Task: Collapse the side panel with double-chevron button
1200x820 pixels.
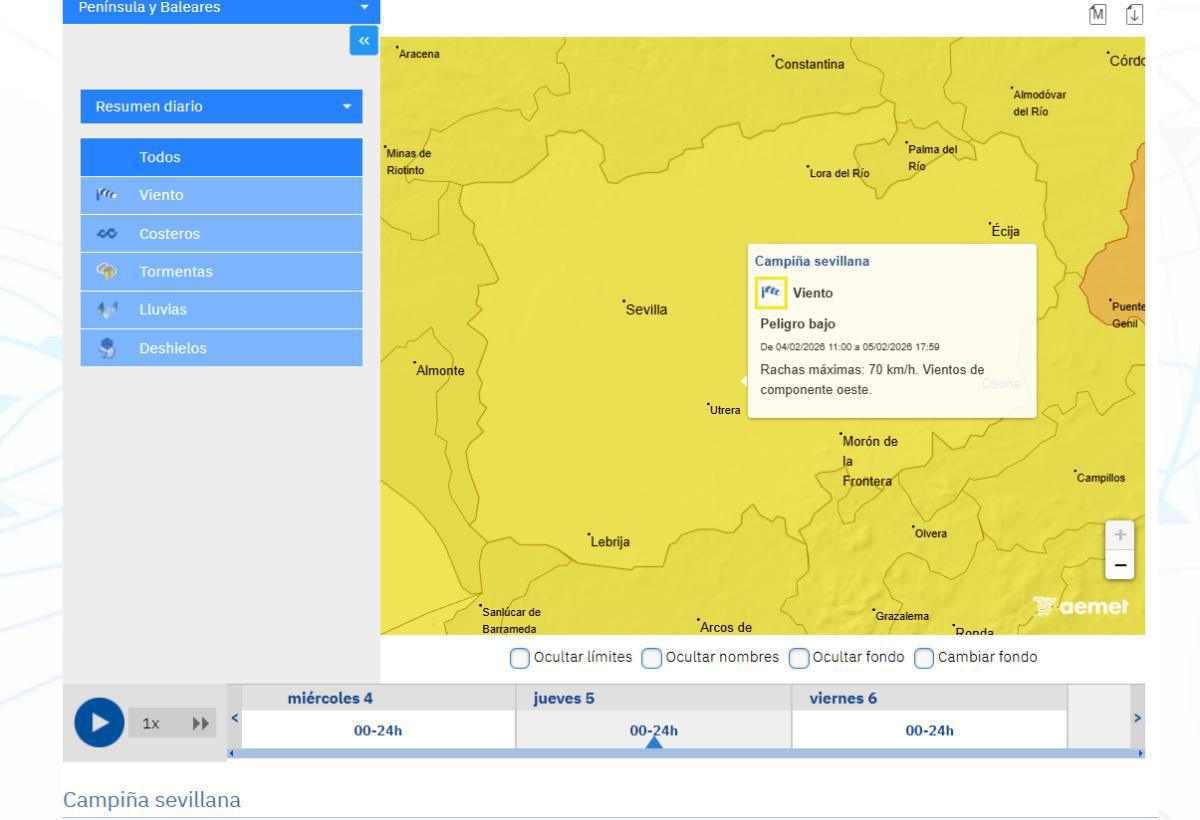Action: (x=364, y=41)
